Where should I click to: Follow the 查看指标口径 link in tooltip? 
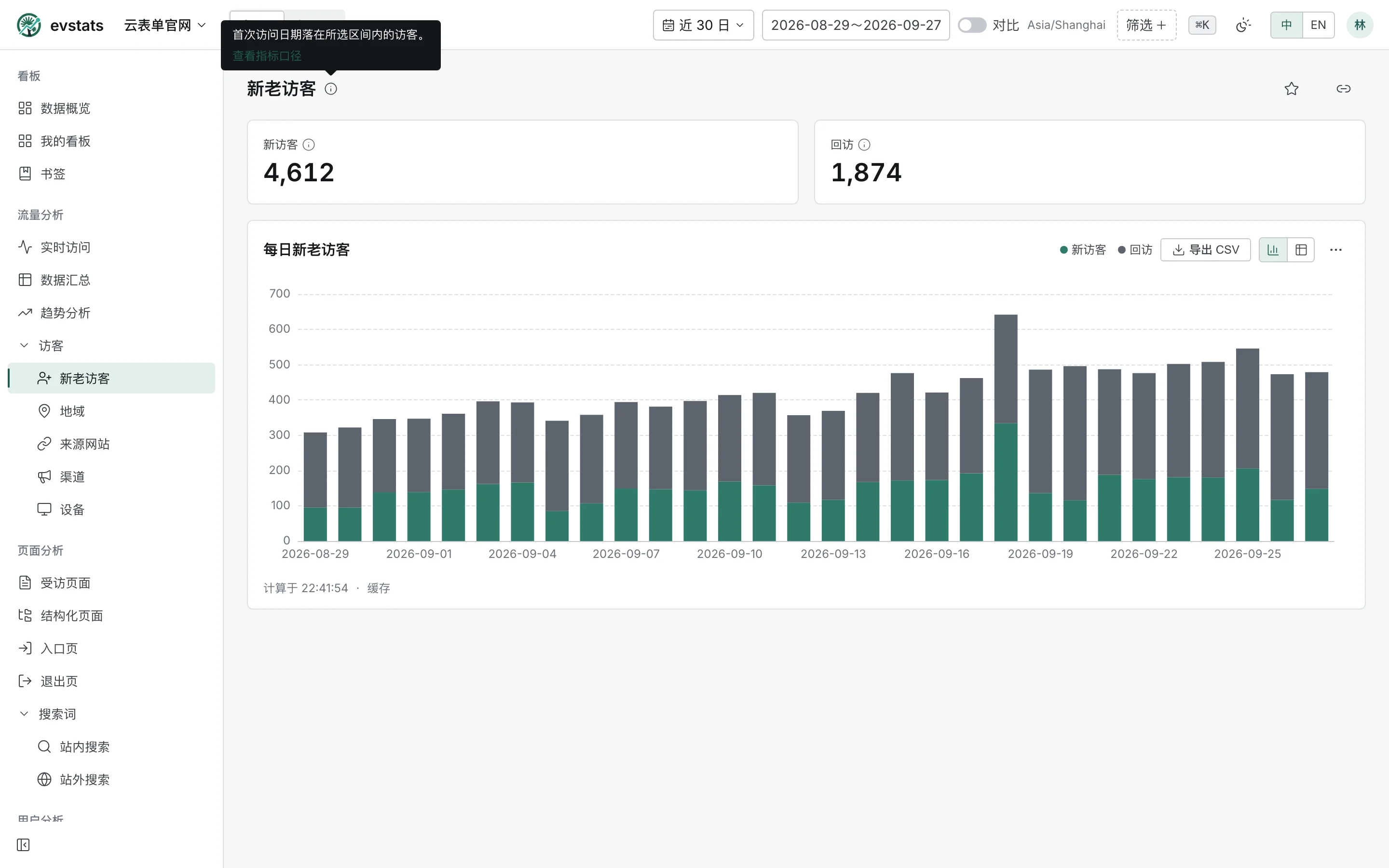[267, 55]
